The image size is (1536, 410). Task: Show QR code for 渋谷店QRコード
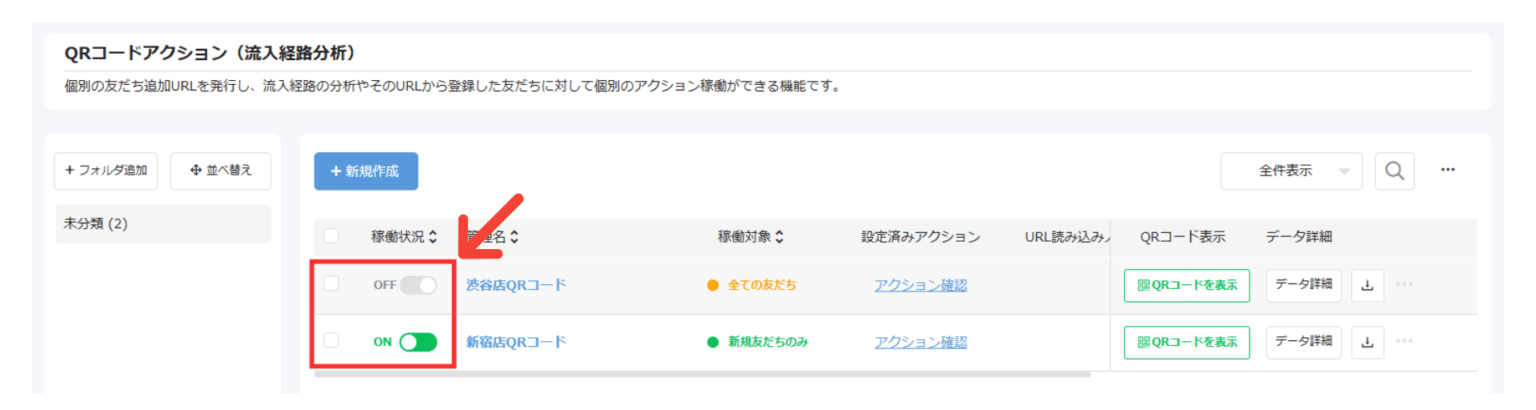click(x=1186, y=285)
